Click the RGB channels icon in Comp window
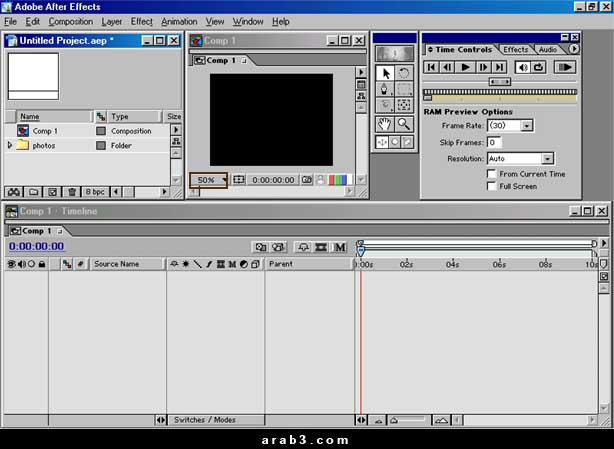Image resolution: width=614 pixels, height=449 pixels. point(338,180)
